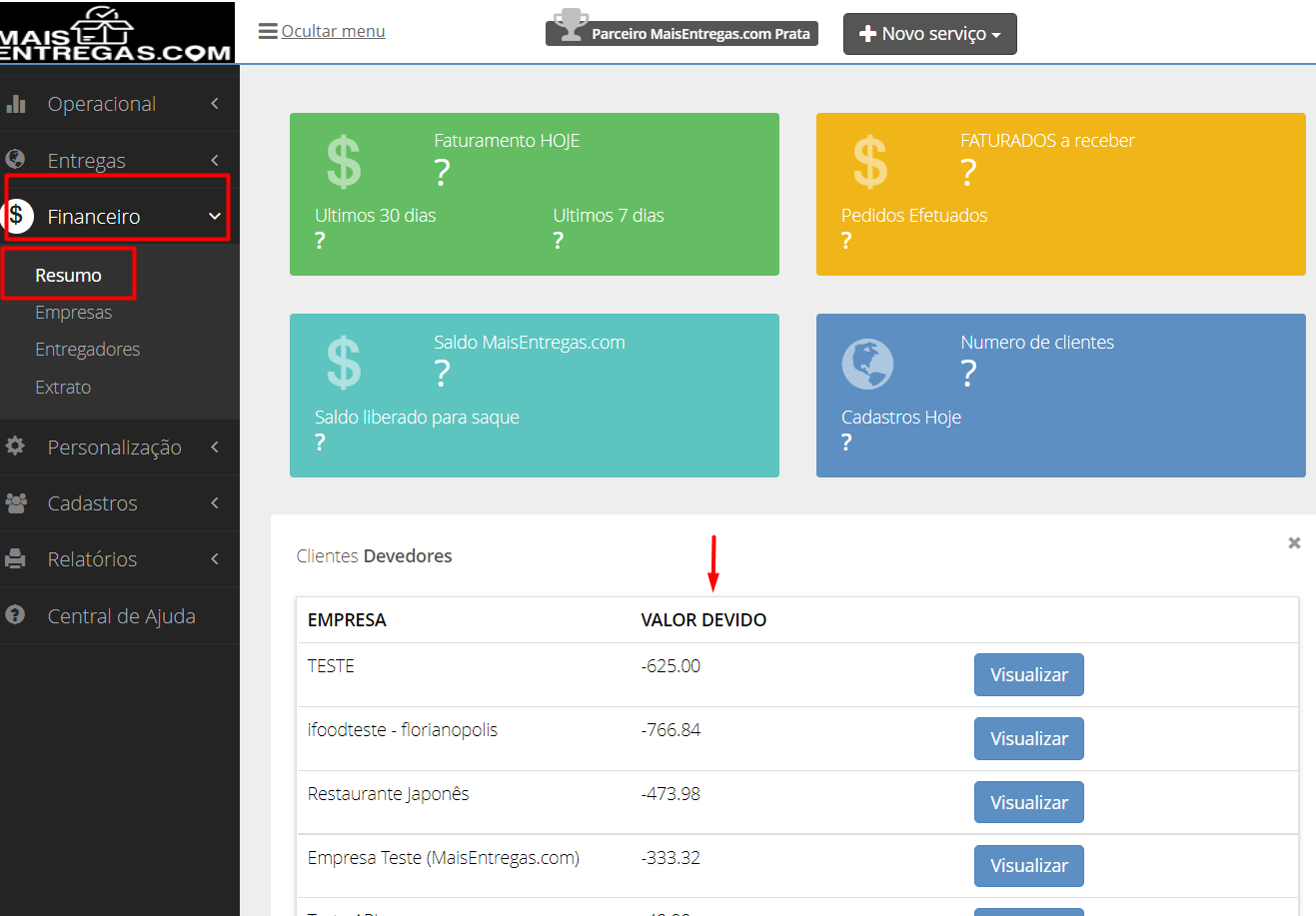Click Visualizar for TESTE company
The image size is (1316, 916).
1029,675
